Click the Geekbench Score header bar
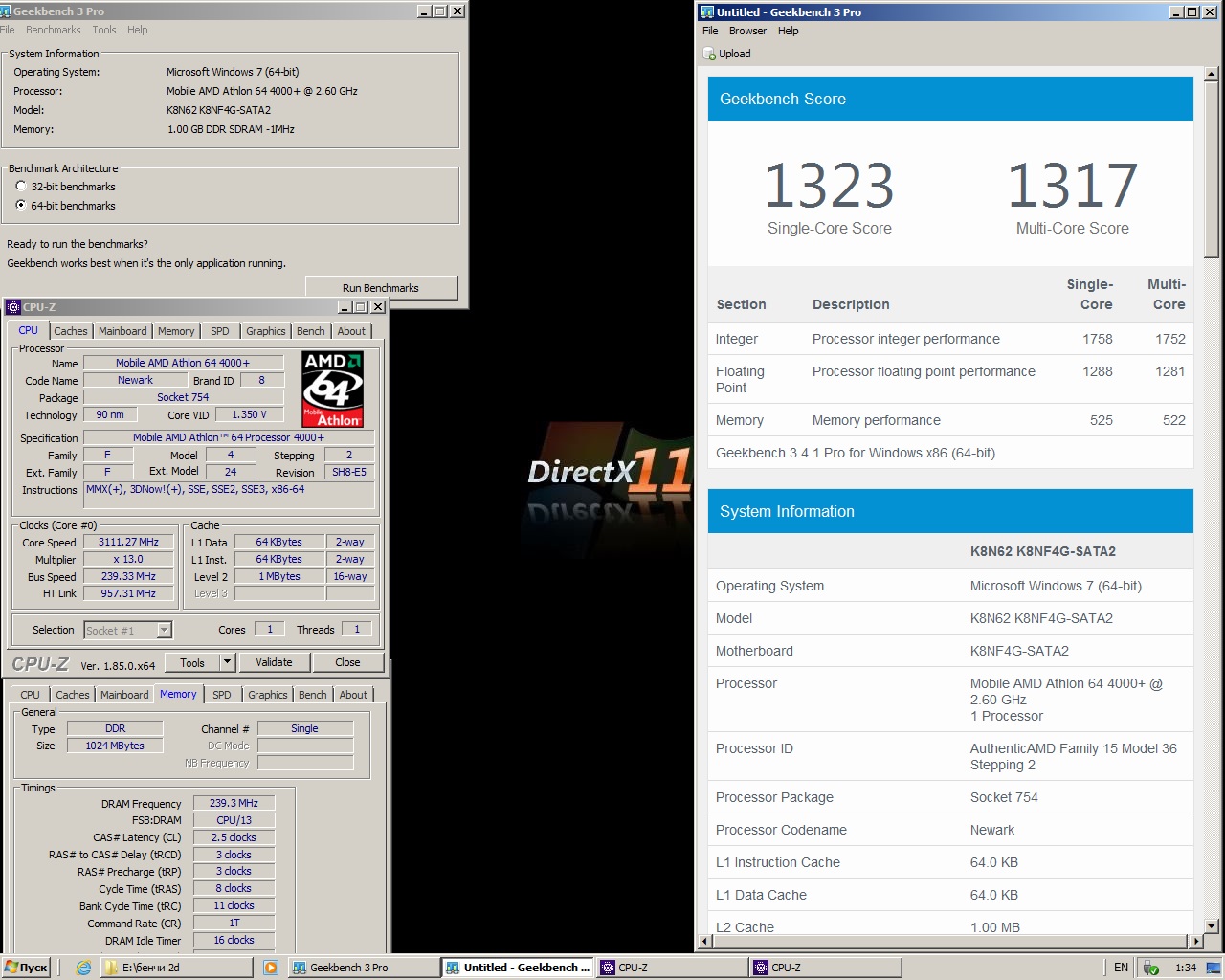The width and height of the screenshot is (1225, 980). 950,99
